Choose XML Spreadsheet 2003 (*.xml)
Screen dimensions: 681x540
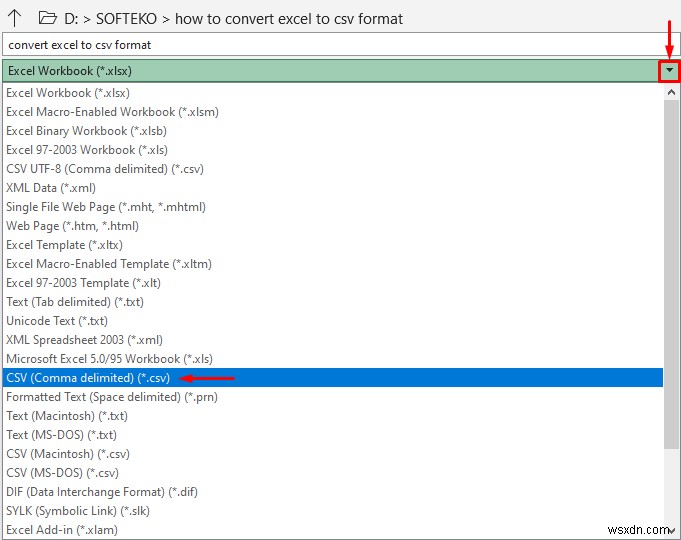(x=333, y=340)
